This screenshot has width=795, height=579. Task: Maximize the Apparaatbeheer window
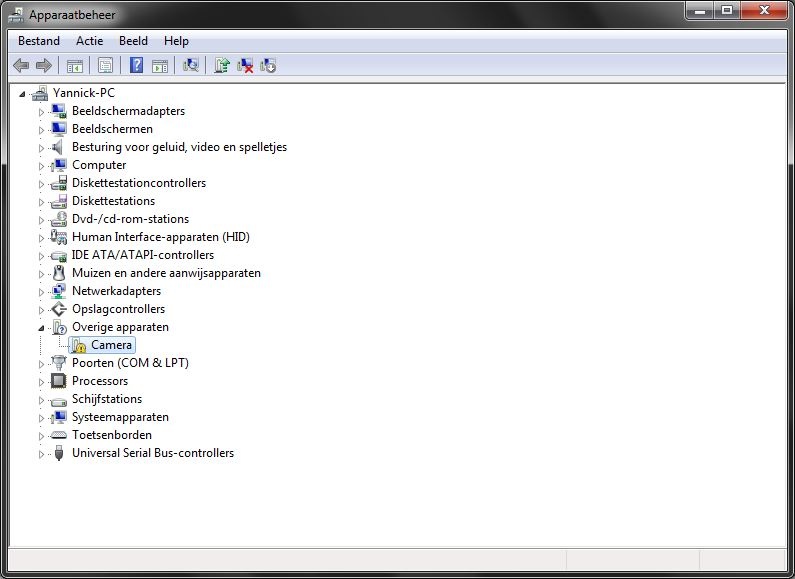tap(727, 10)
